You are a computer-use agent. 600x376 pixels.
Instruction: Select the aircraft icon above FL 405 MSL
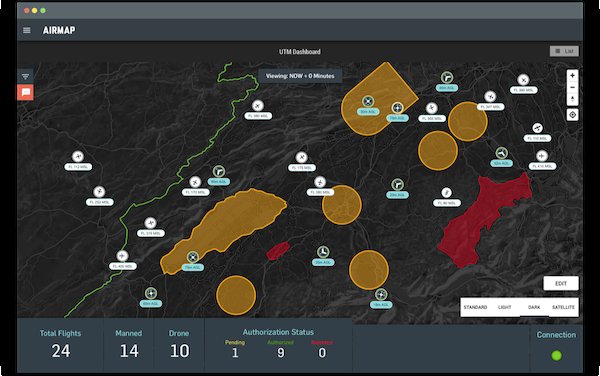122,256
